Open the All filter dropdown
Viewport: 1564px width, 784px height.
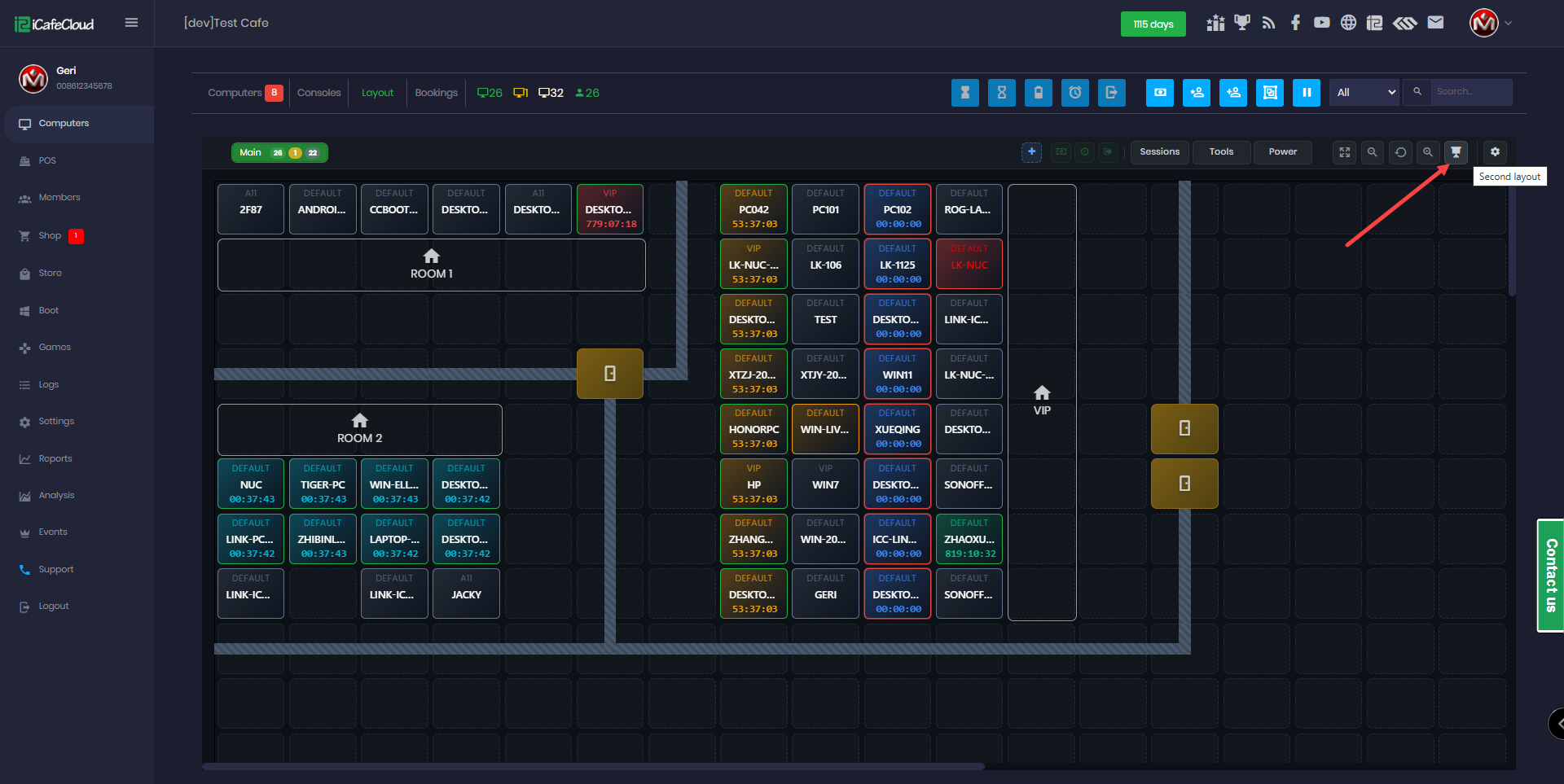1364,93
